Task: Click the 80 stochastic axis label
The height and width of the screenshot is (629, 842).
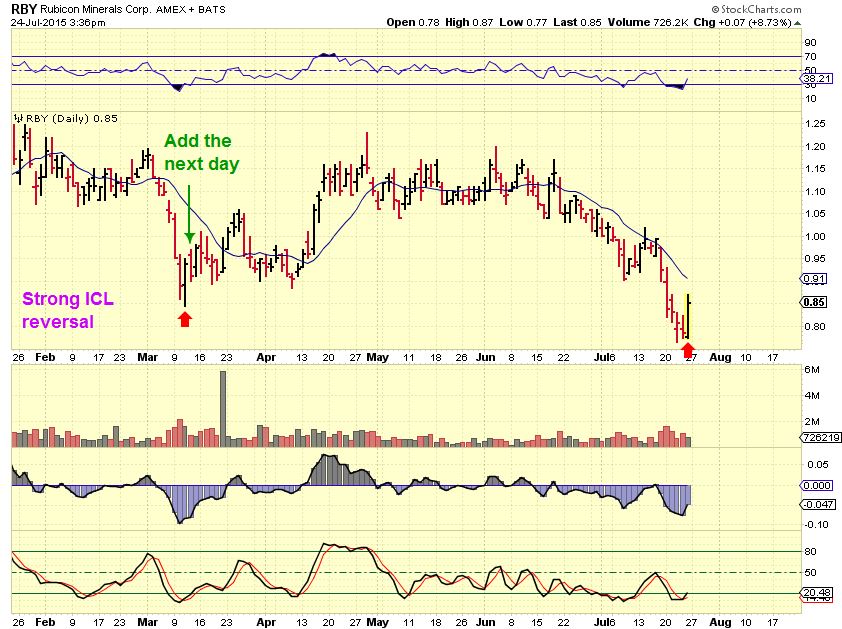Action: pos(810,552)
